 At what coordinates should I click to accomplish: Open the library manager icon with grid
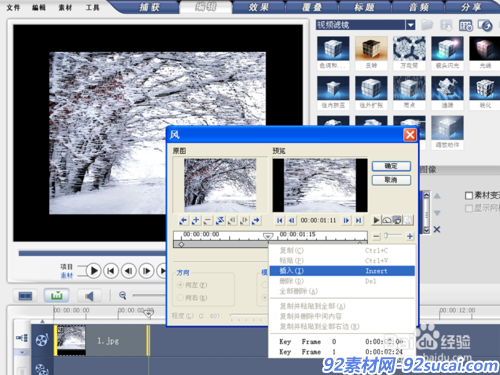[x=466, y=25]
